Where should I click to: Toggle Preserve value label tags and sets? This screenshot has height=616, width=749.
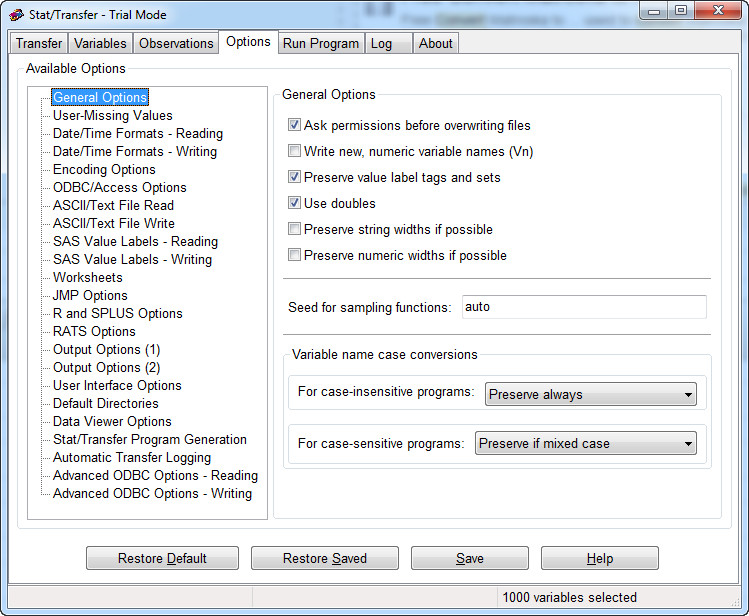point(294,177)
